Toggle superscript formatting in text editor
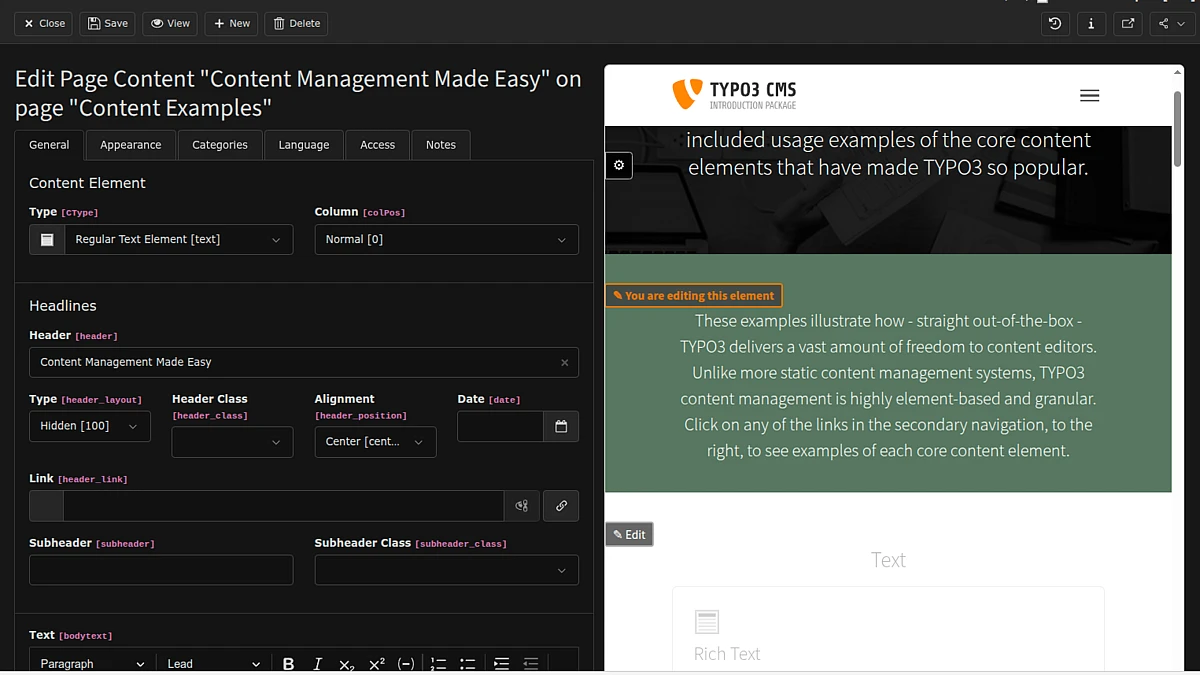 click(377, 664)
